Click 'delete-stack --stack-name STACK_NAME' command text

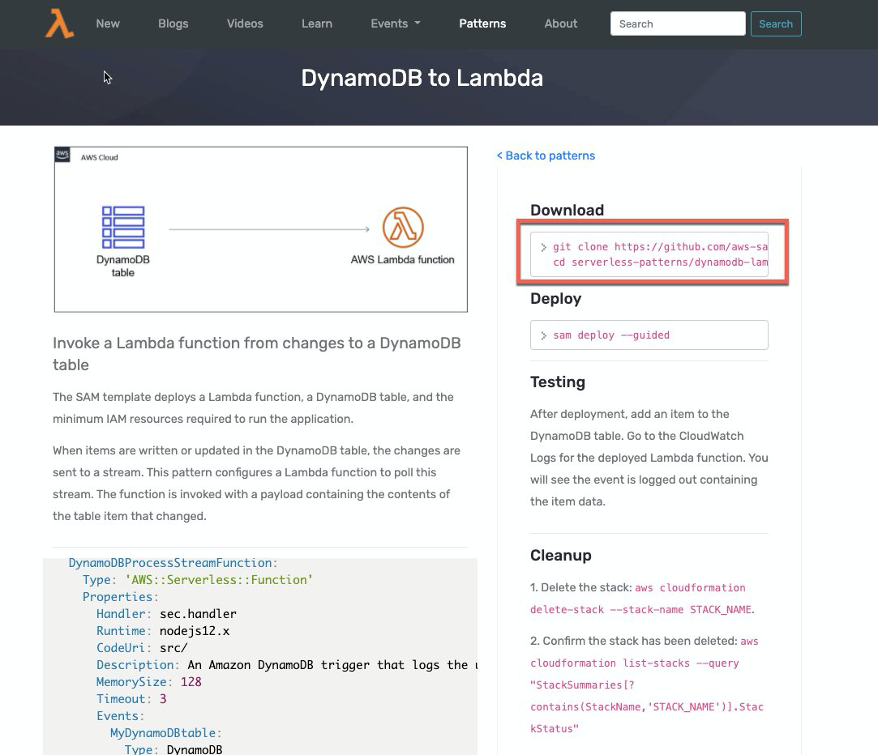641,610
